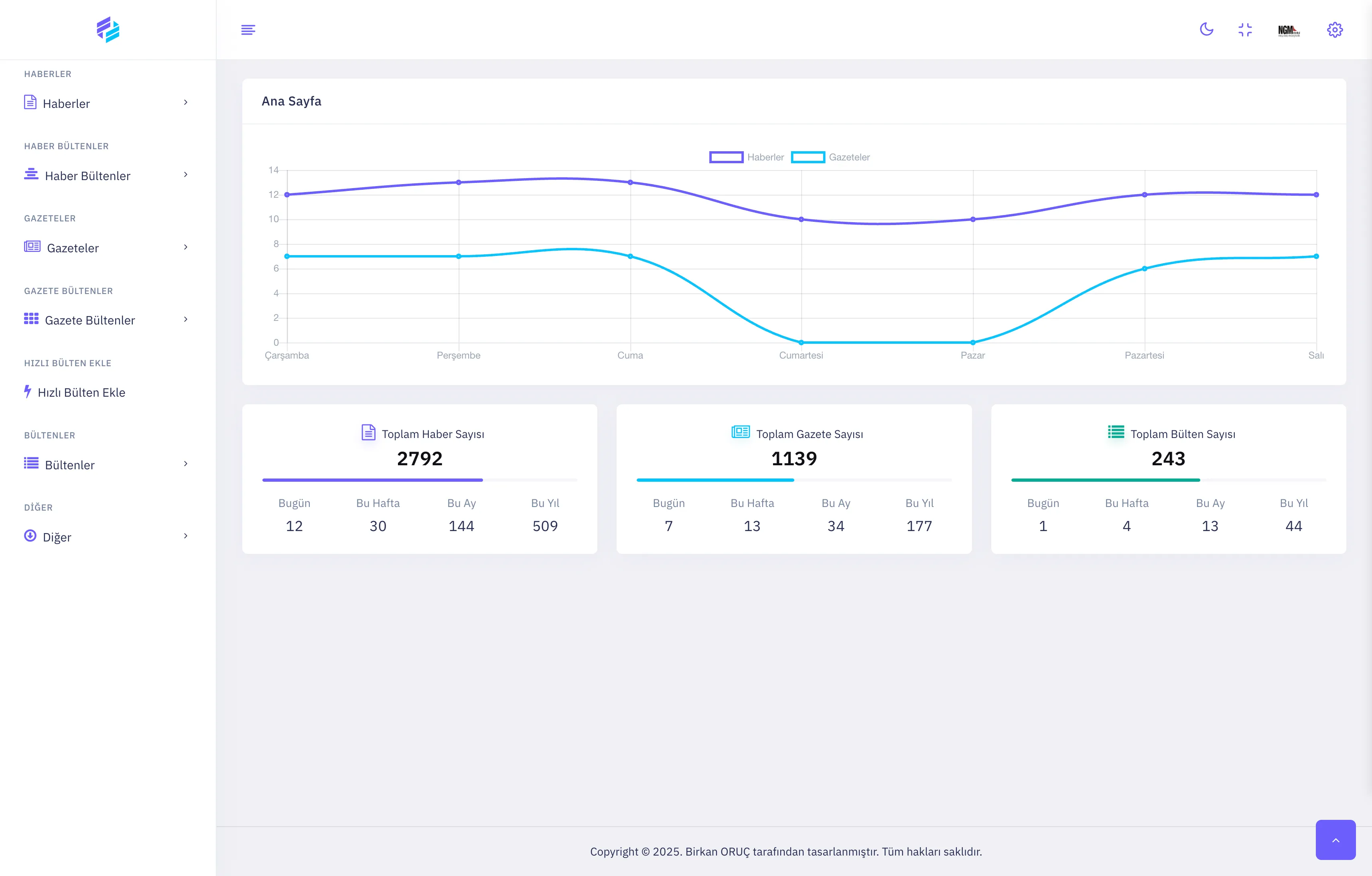1372x876 pixels.
Task: Open settings gear in top bar
Action: pos(1334,30)
